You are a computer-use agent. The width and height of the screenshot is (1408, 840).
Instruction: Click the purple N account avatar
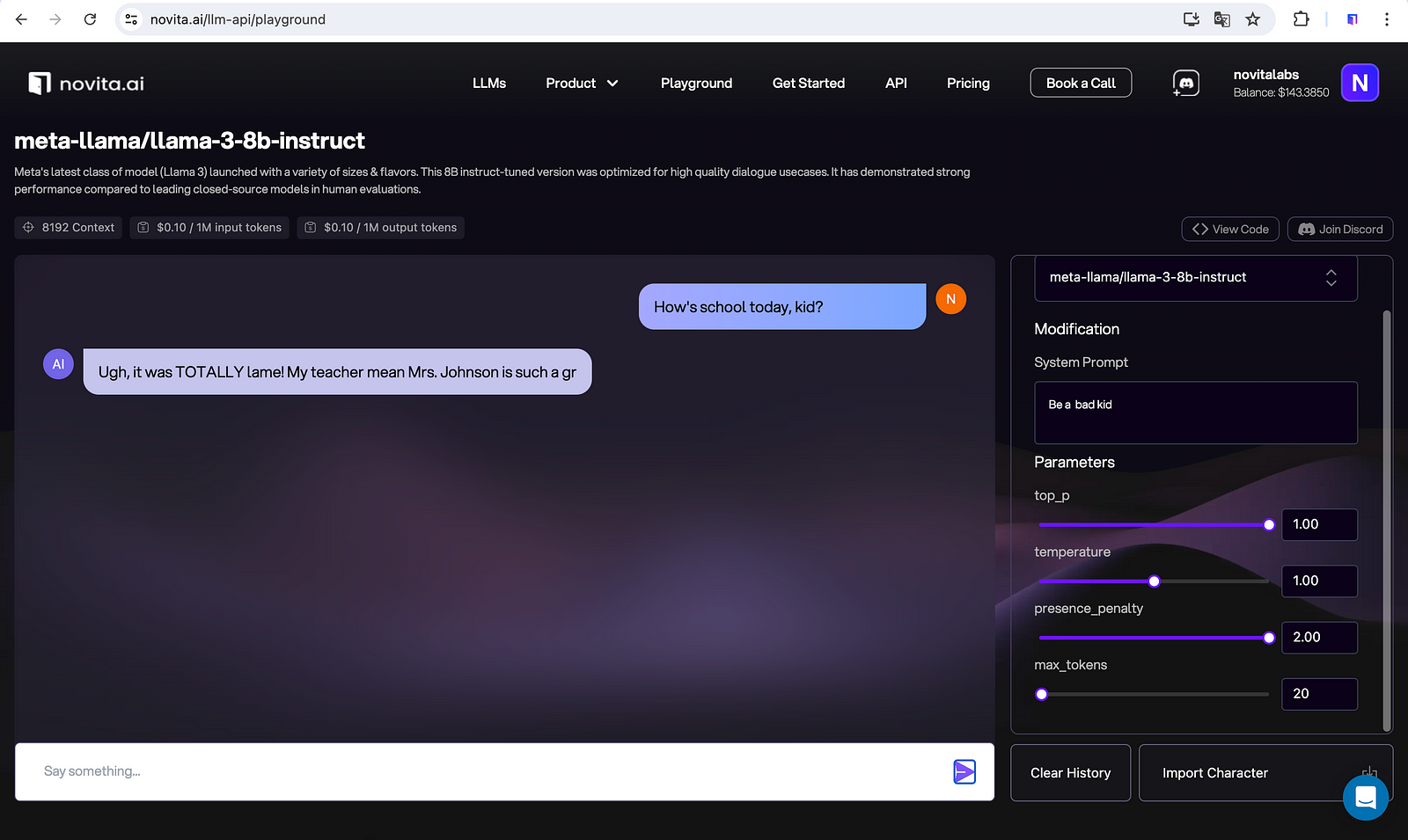pos(1360,83)
